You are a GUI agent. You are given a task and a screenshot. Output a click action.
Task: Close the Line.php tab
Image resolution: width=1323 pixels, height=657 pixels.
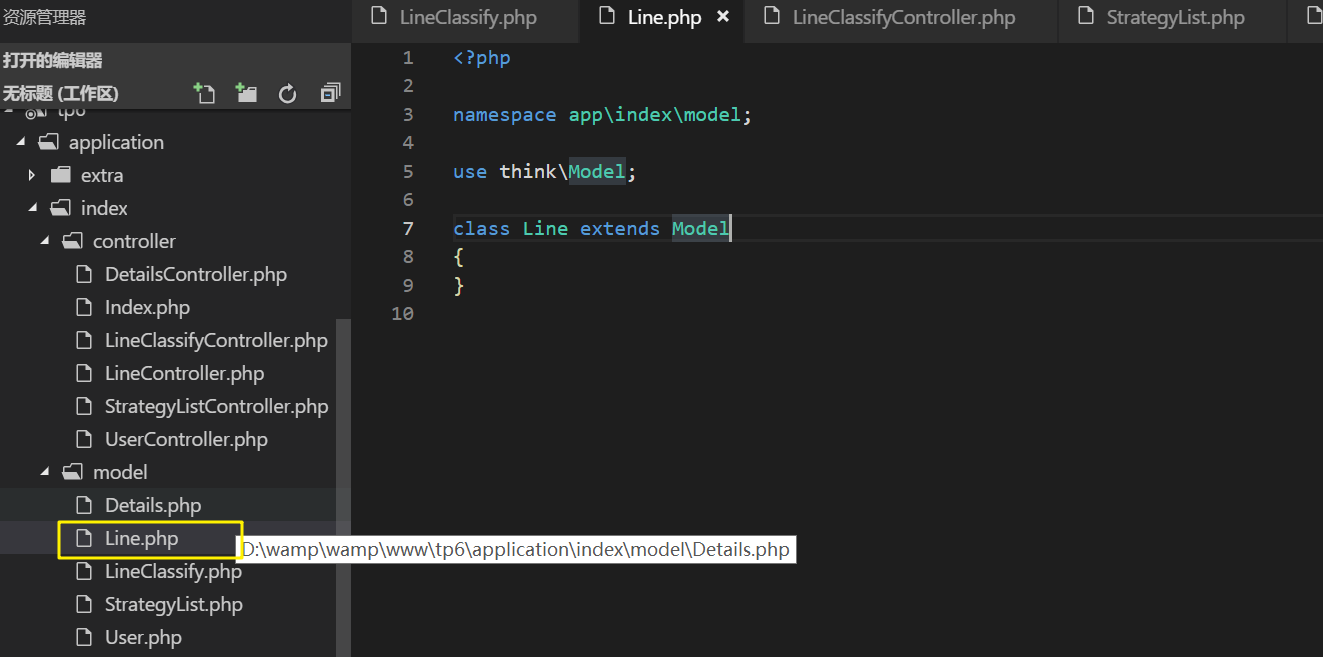[723, 17]
